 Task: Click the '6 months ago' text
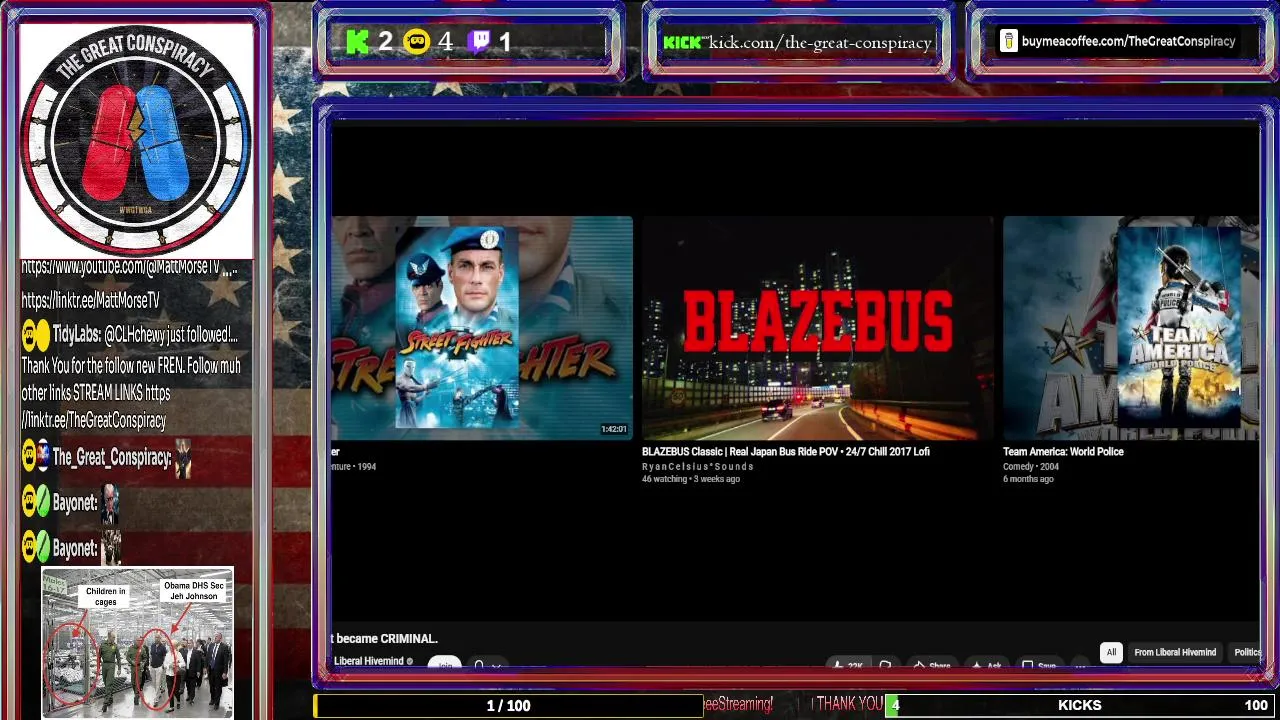pos(1028,479)
